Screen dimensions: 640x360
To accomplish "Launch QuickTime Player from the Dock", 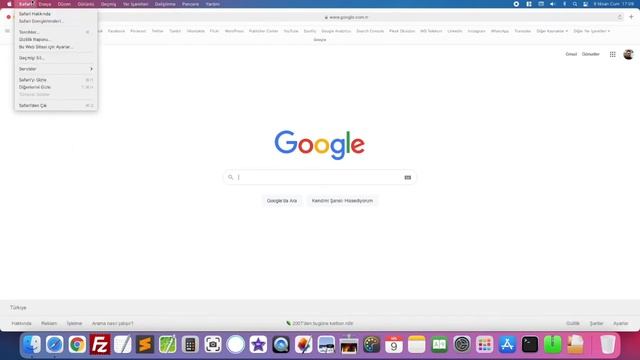I will point(281,344).
